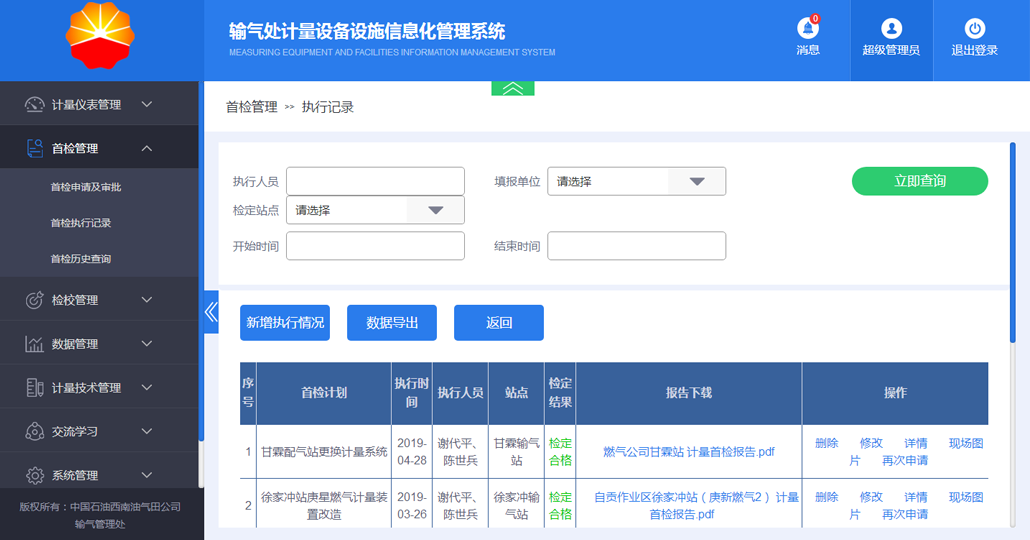The height and width of the screenshot is (540, 1030).
Task: Expand 计量仪表管理 menu chevron
Action: click(x=147, y=104)
